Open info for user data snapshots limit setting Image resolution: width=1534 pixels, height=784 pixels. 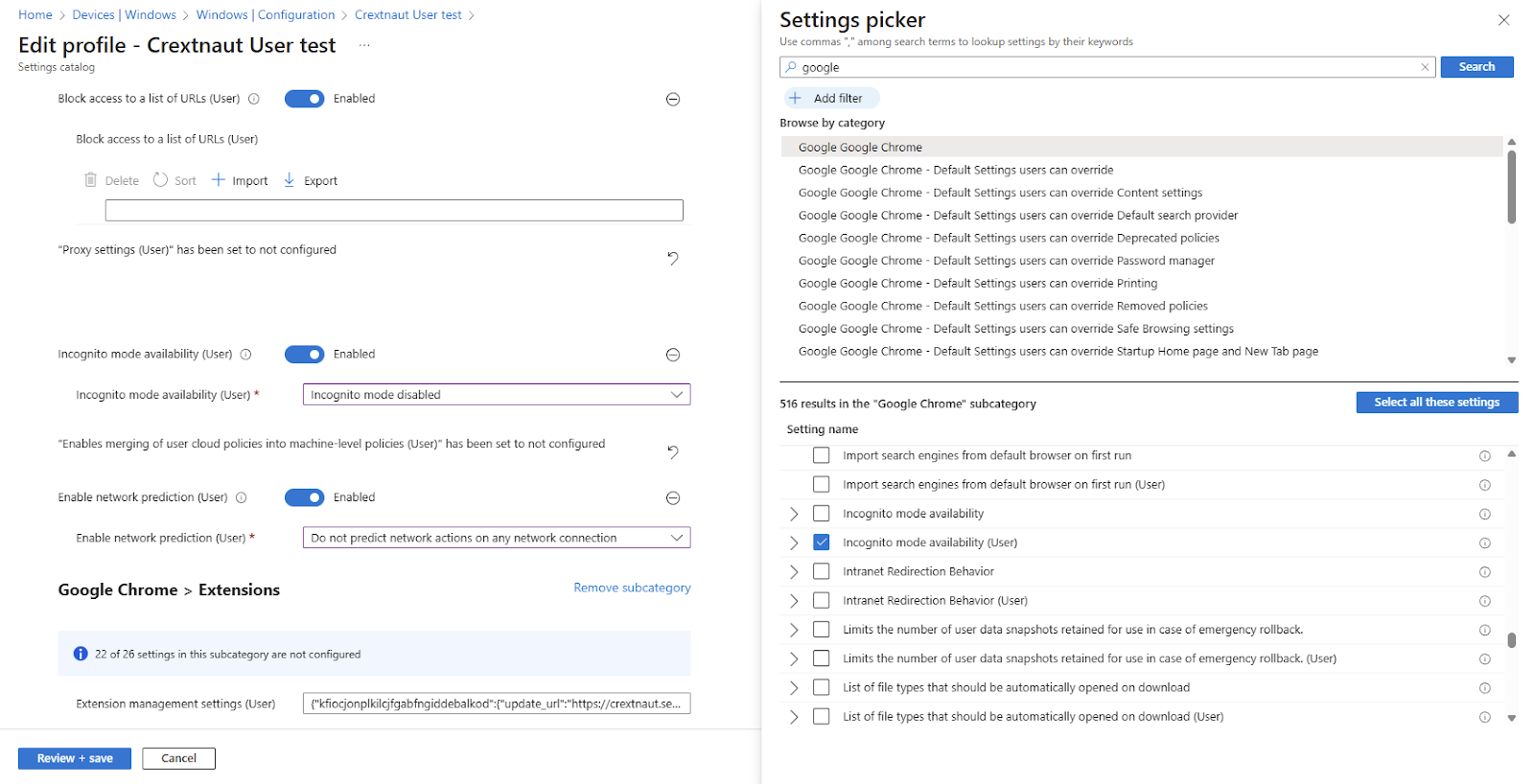pos(1485,631)
